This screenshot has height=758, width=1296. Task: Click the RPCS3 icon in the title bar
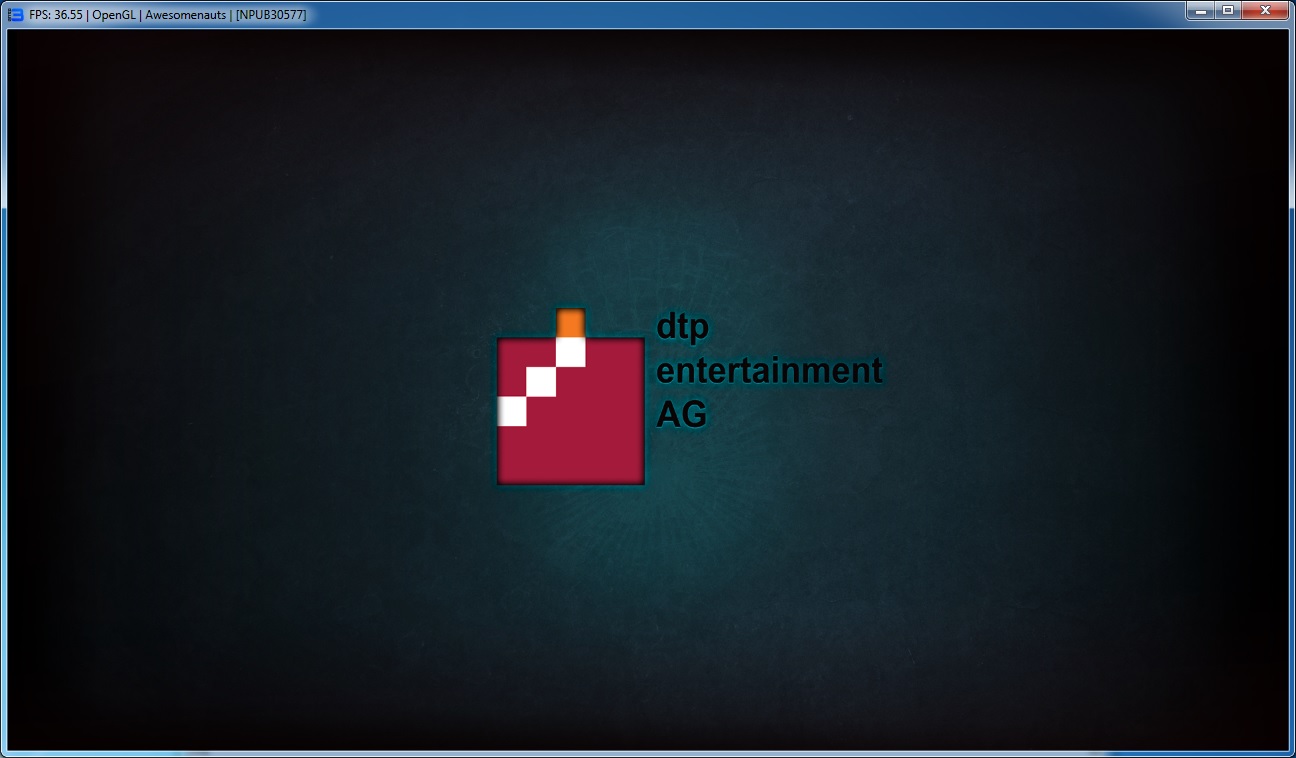pos(15,15)
